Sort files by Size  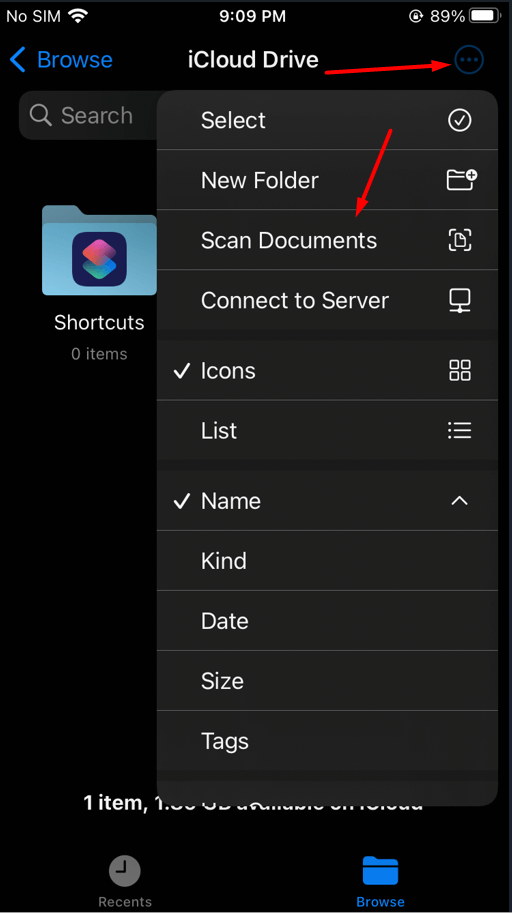tap(327, 681)
